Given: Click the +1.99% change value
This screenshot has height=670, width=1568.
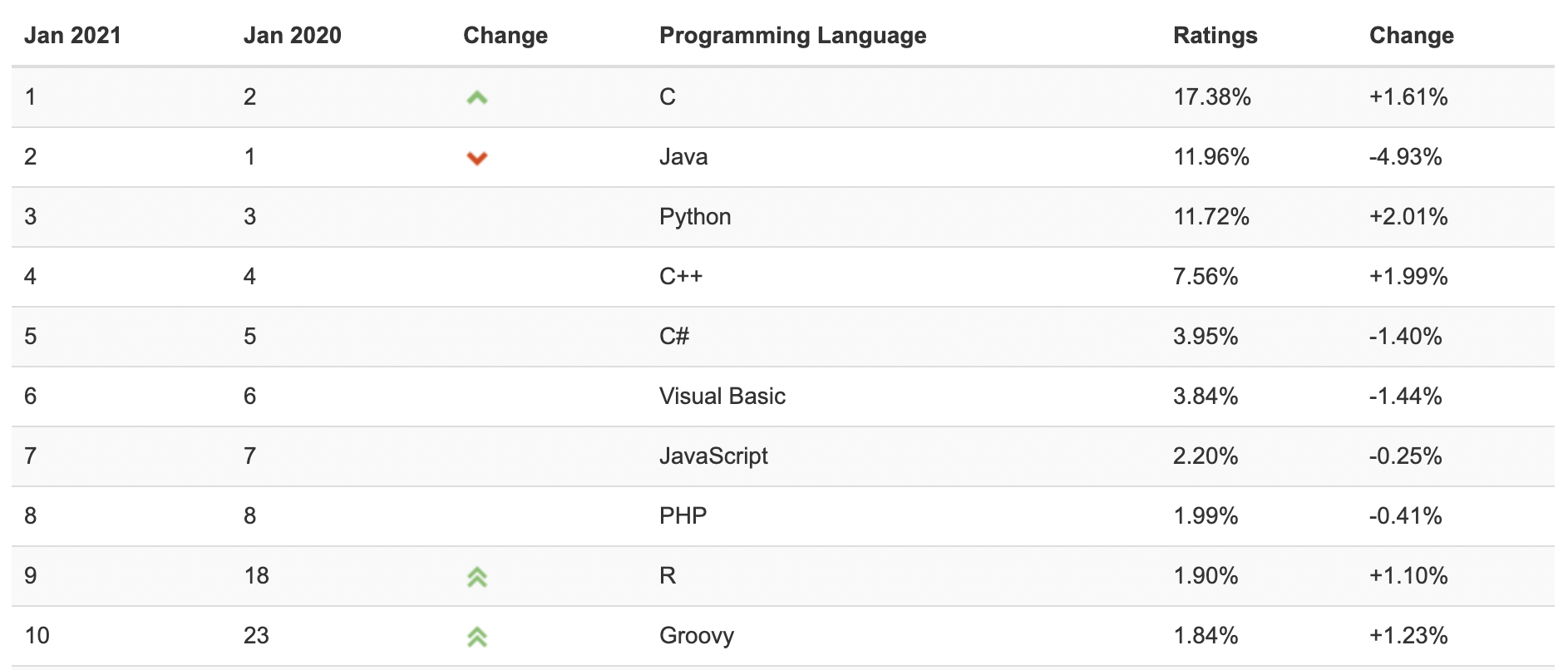Looking at the screenshot, I should click(1408, 276).
